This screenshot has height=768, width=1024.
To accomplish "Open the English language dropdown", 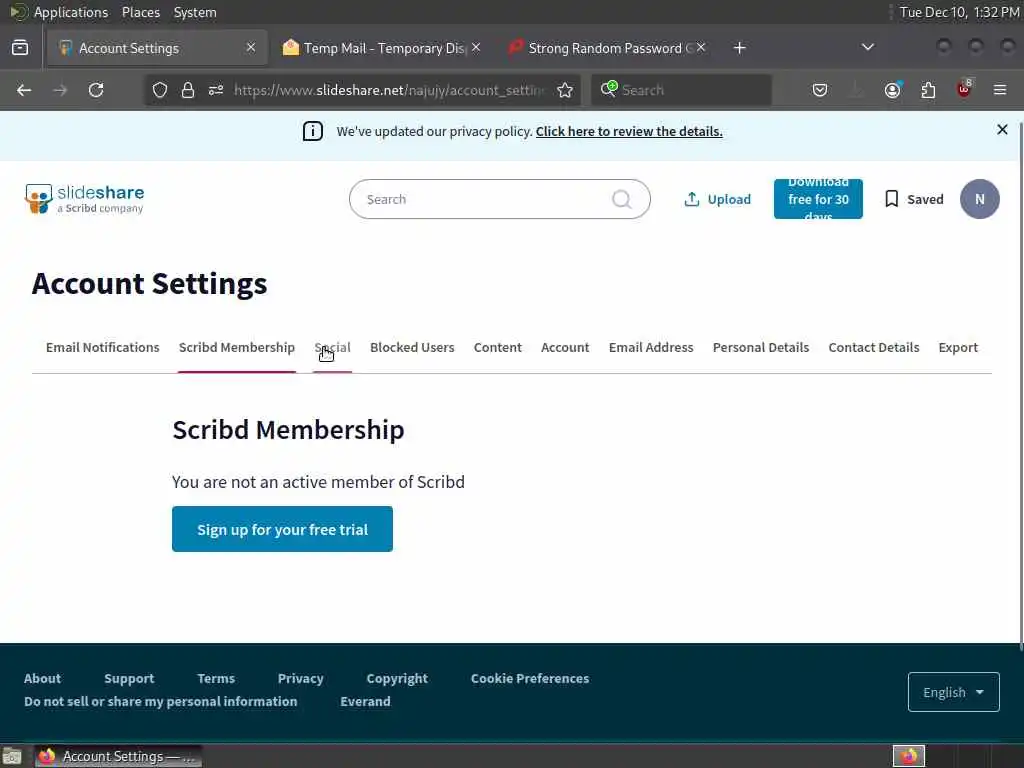I will (x=953, y=692).
